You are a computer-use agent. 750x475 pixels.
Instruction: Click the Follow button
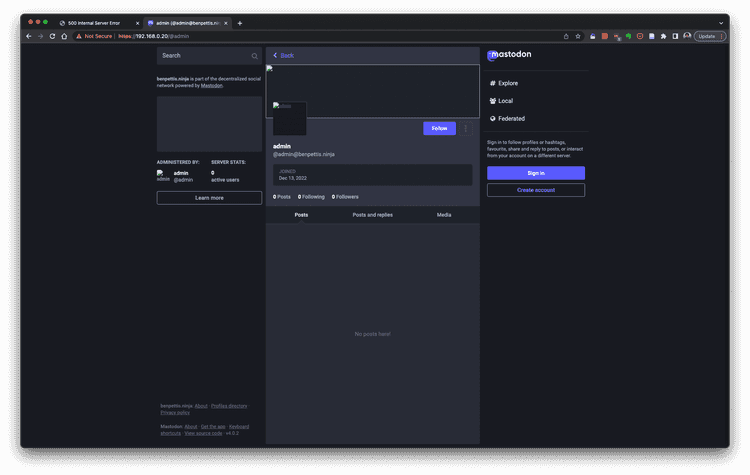coord(439,128)
